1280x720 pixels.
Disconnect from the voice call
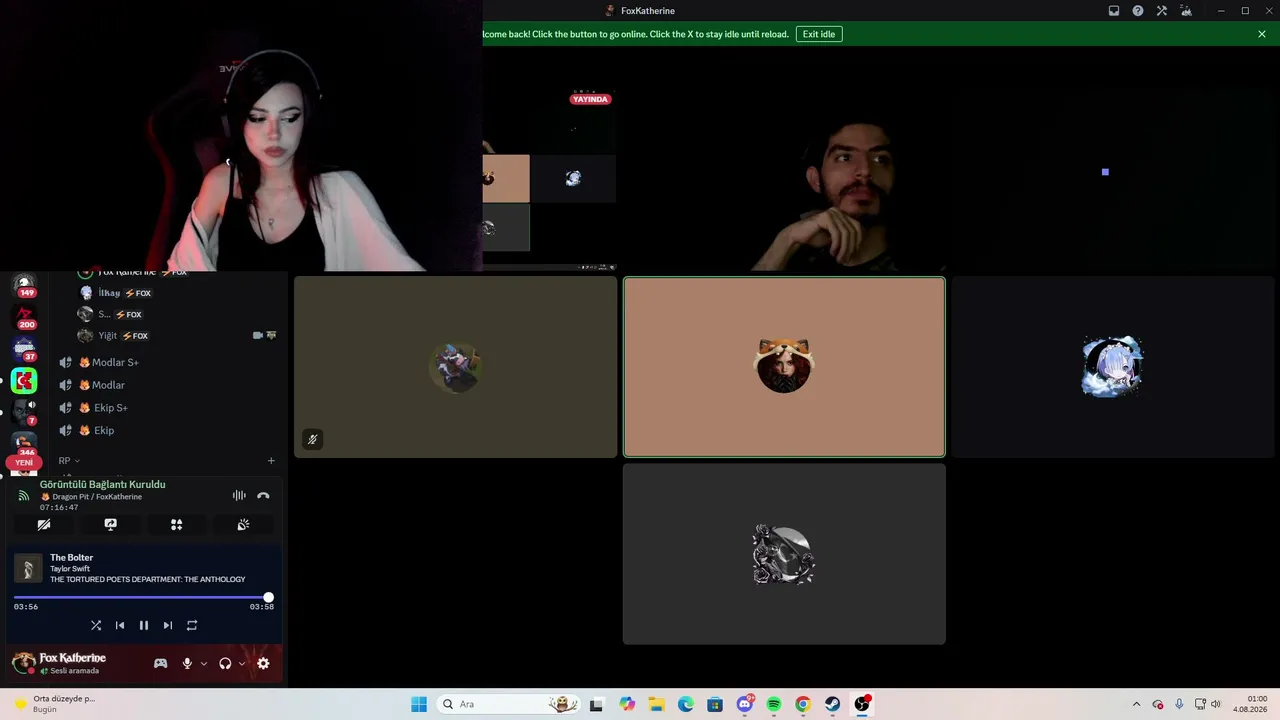coord(263,495)
